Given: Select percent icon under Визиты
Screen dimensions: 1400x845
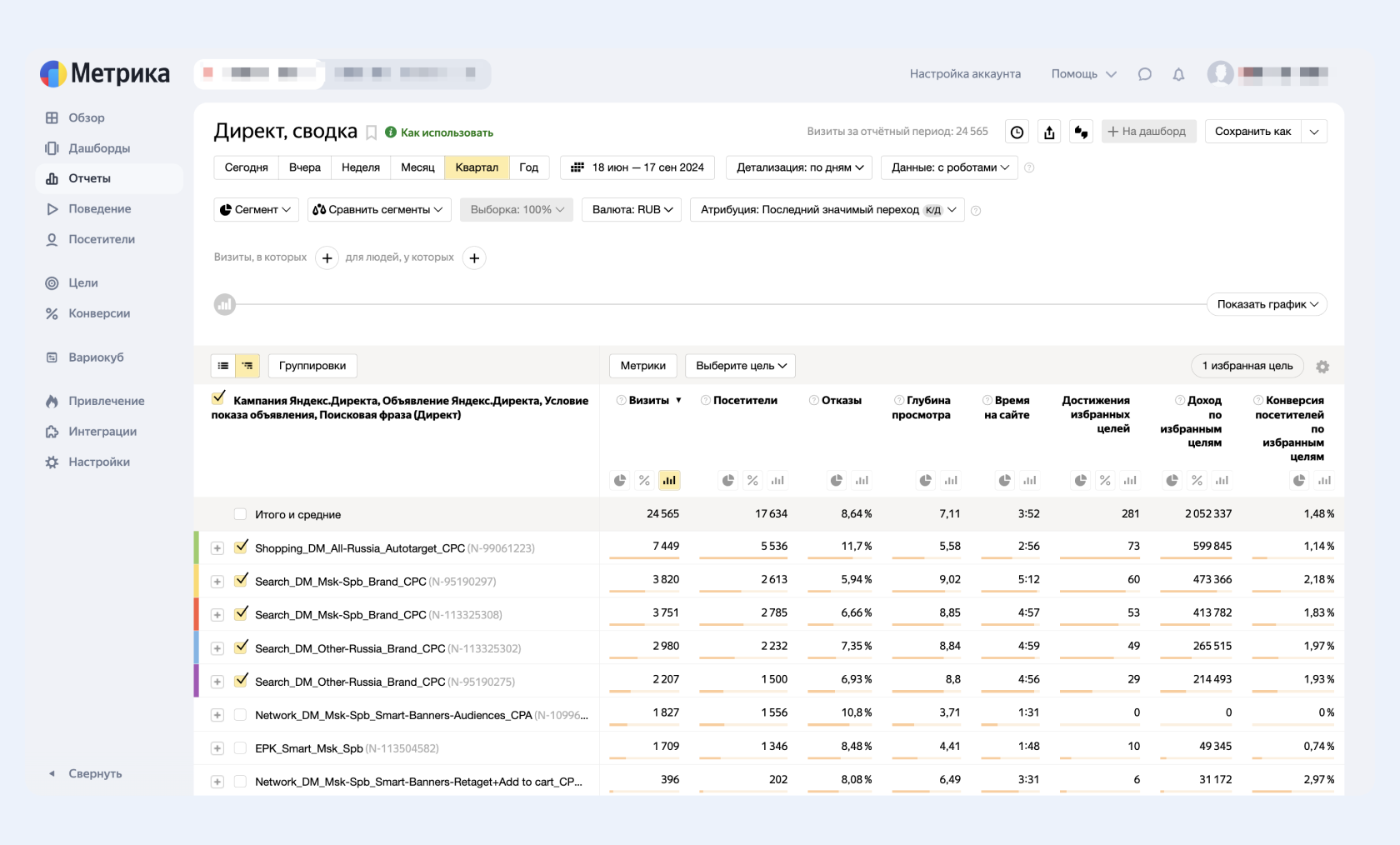Looking at the screenshot, I should click(x=644, y=480).
